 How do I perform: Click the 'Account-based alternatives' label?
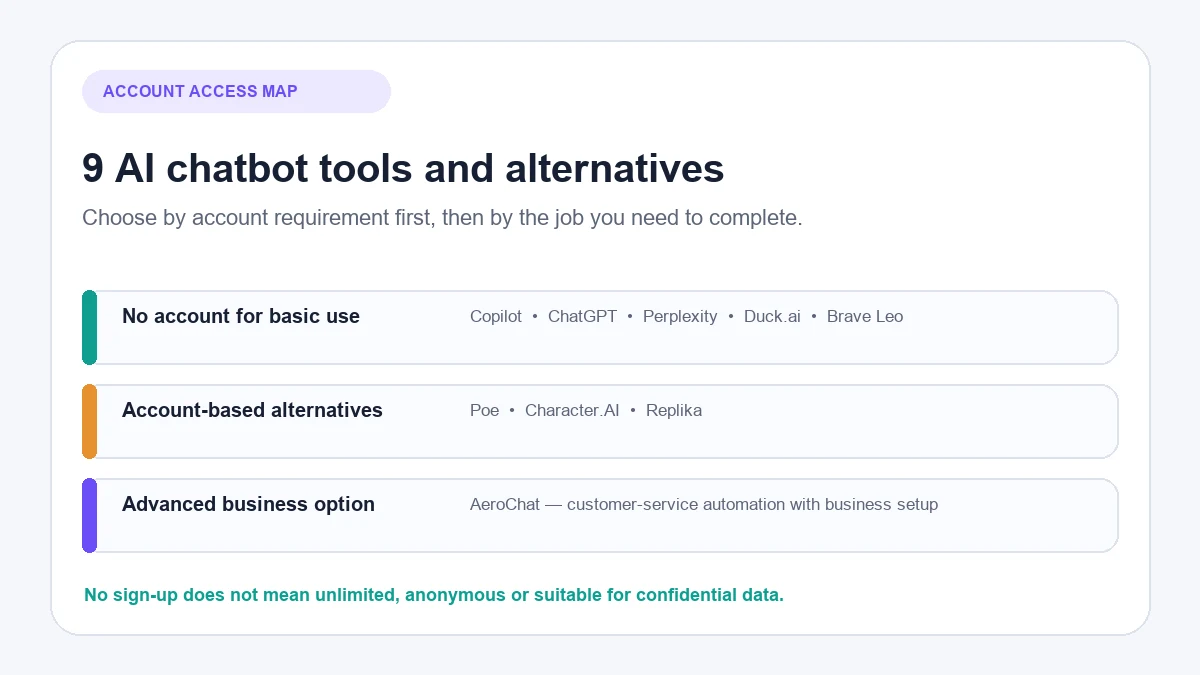click(x=252, y=410)
